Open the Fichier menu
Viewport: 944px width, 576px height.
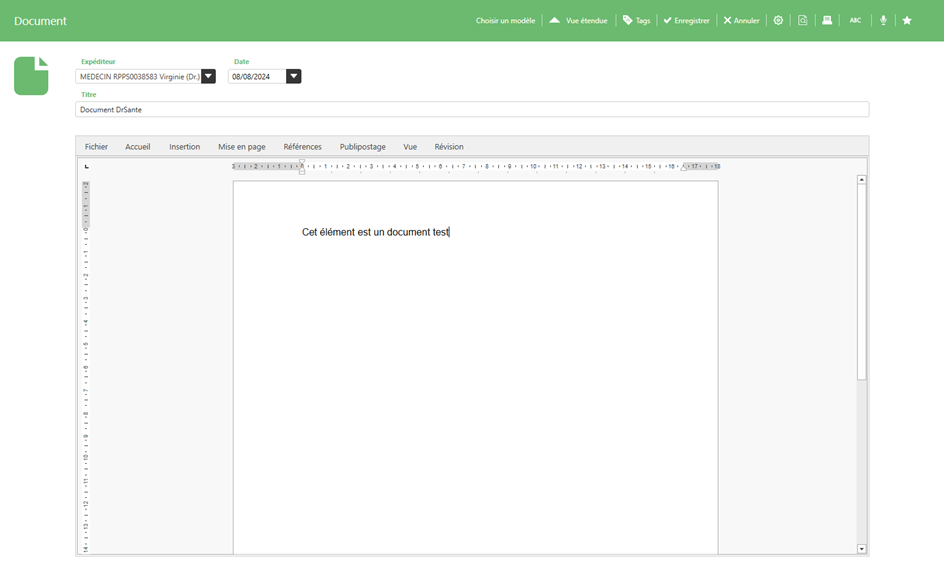[96, 147]
